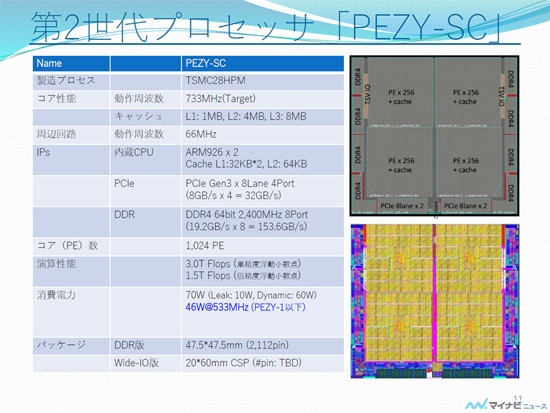The width and height of the screenshot is (550, 413).
Task: Select 'Cache L1:32KB*2, L2: 64KB' text
Action: click(x=246, y=164)
